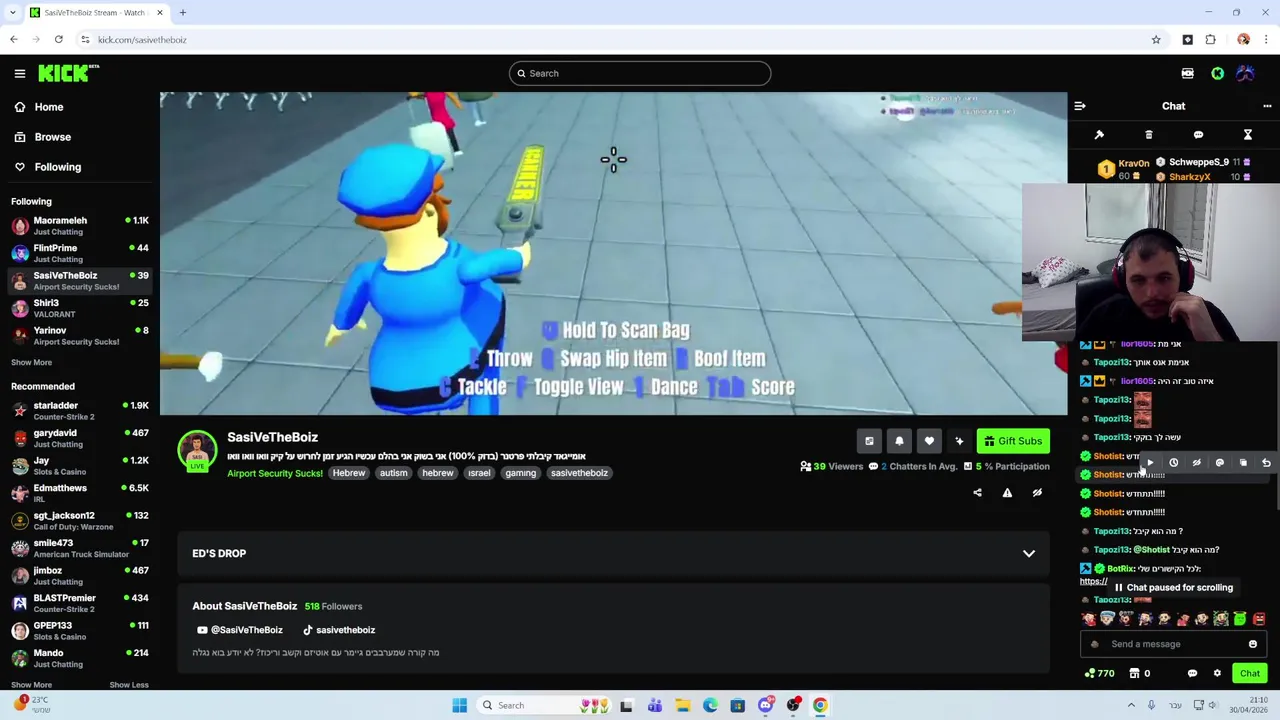Viewport: 1280px width, 720px height.
Task: Reload the page in the browser
Action: (x=59, y=40)
